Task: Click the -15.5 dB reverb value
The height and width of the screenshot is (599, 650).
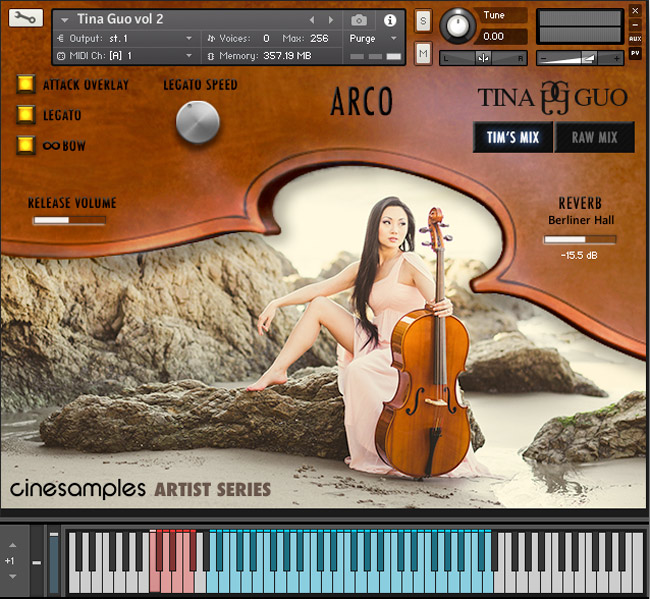Action: pyautogui.click(x=579, y=255)
